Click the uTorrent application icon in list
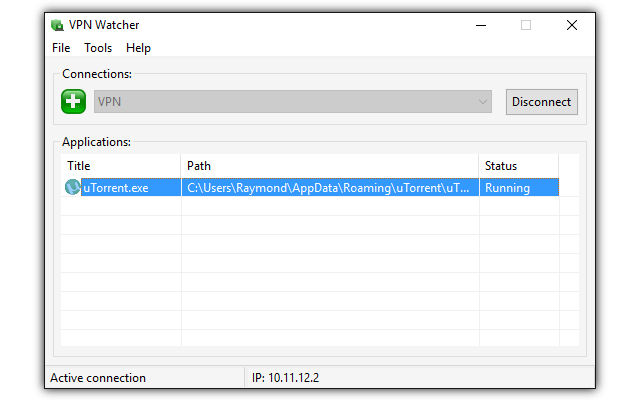This screenshot has height=400, width=640. 72,187
